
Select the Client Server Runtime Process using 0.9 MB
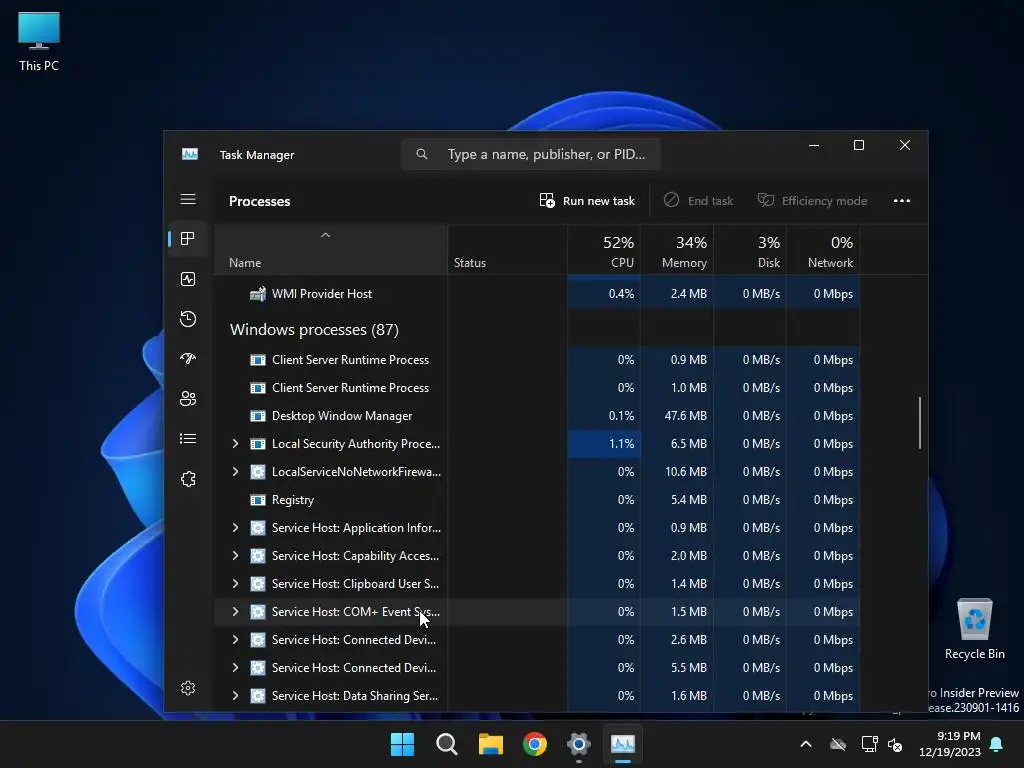tap(537, 360)
